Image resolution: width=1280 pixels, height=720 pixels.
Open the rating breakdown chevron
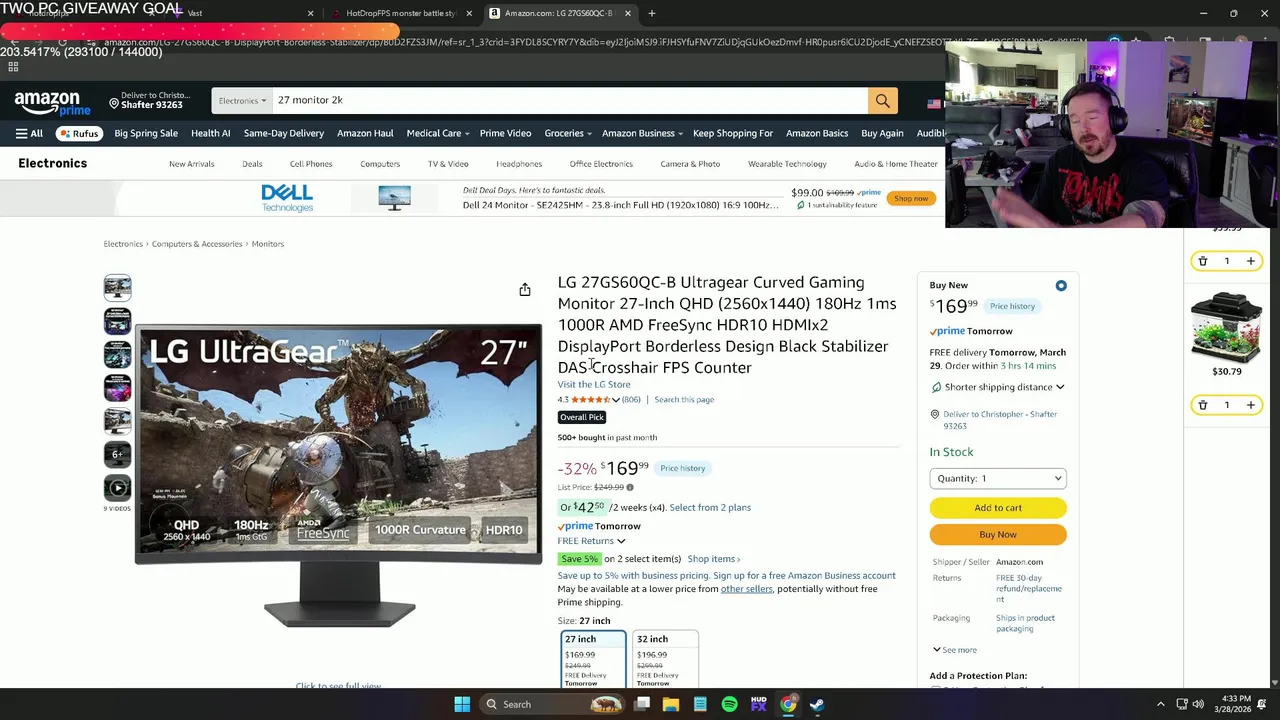(616, 400)
